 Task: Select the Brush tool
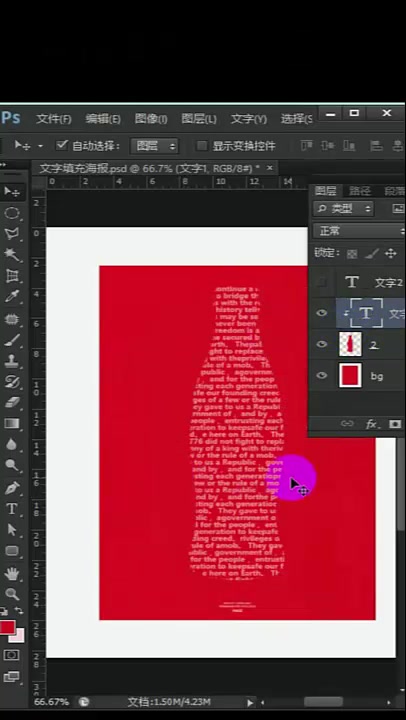coord(11,340)
